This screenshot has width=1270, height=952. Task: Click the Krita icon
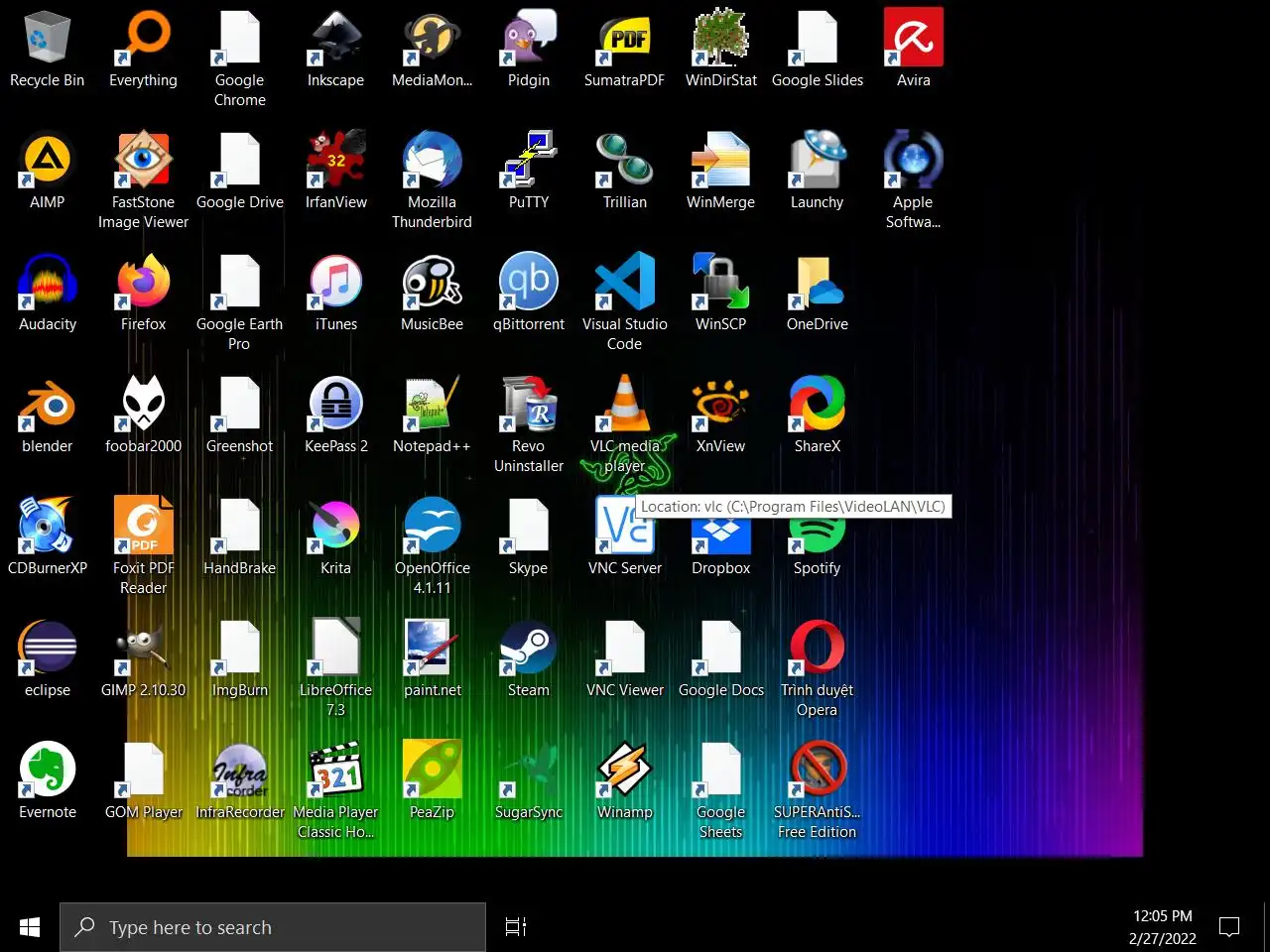coord(335,526)
